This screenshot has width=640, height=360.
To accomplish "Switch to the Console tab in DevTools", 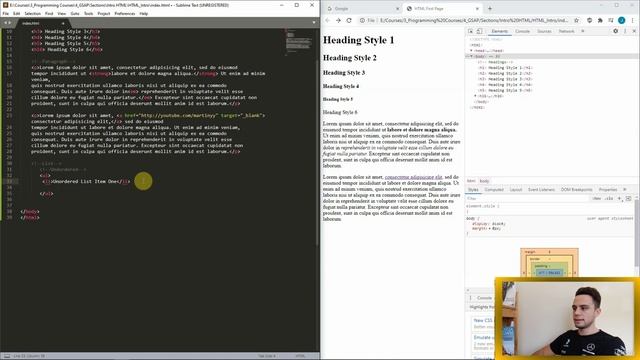I will click(522, 31).
